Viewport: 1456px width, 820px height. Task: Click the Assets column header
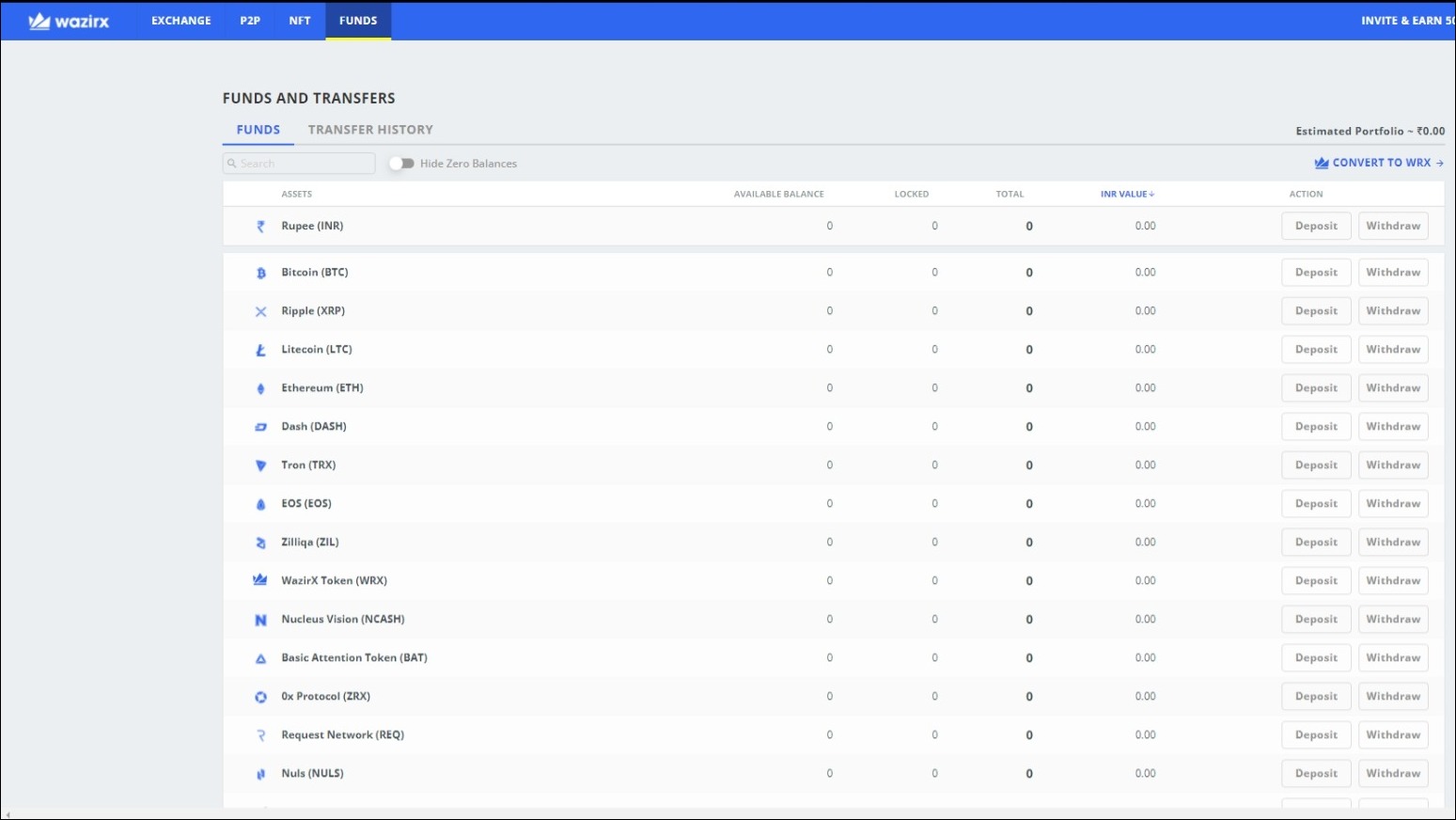[x=297, y=194]
